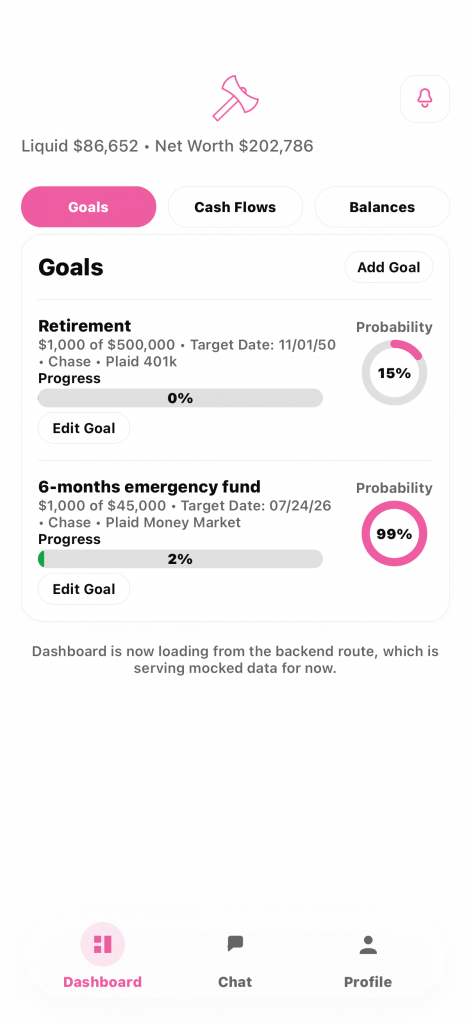The height and width of the screenshot is (1024, 471).
Task: Tap the pink axe logo icon
Action: (x=235, y=98)
